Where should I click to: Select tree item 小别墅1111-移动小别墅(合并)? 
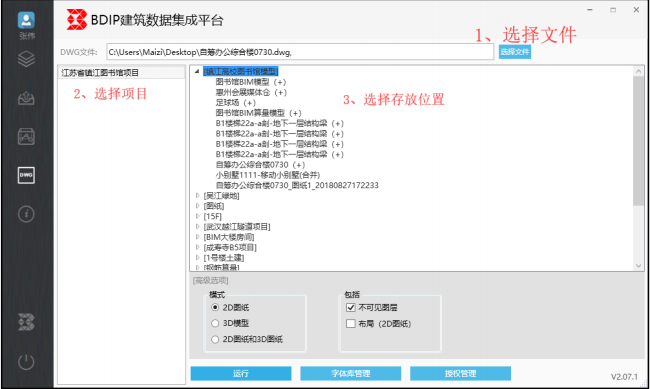(x=268, y=175)
